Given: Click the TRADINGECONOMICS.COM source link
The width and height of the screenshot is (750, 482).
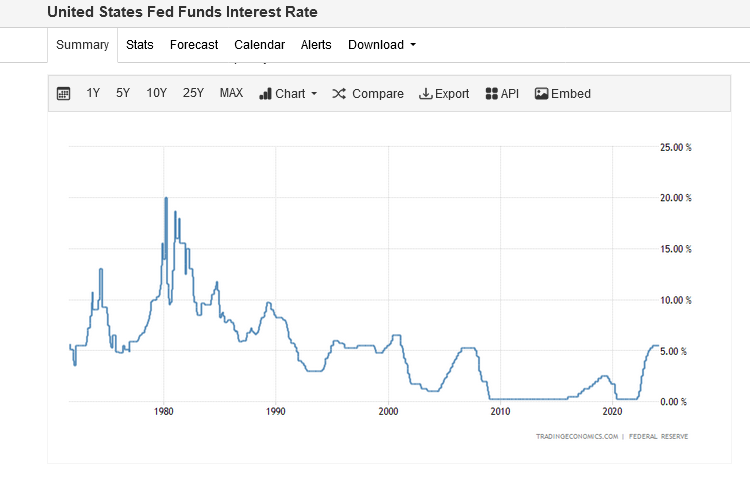Looking at the screenshot, I should [576, 437].
